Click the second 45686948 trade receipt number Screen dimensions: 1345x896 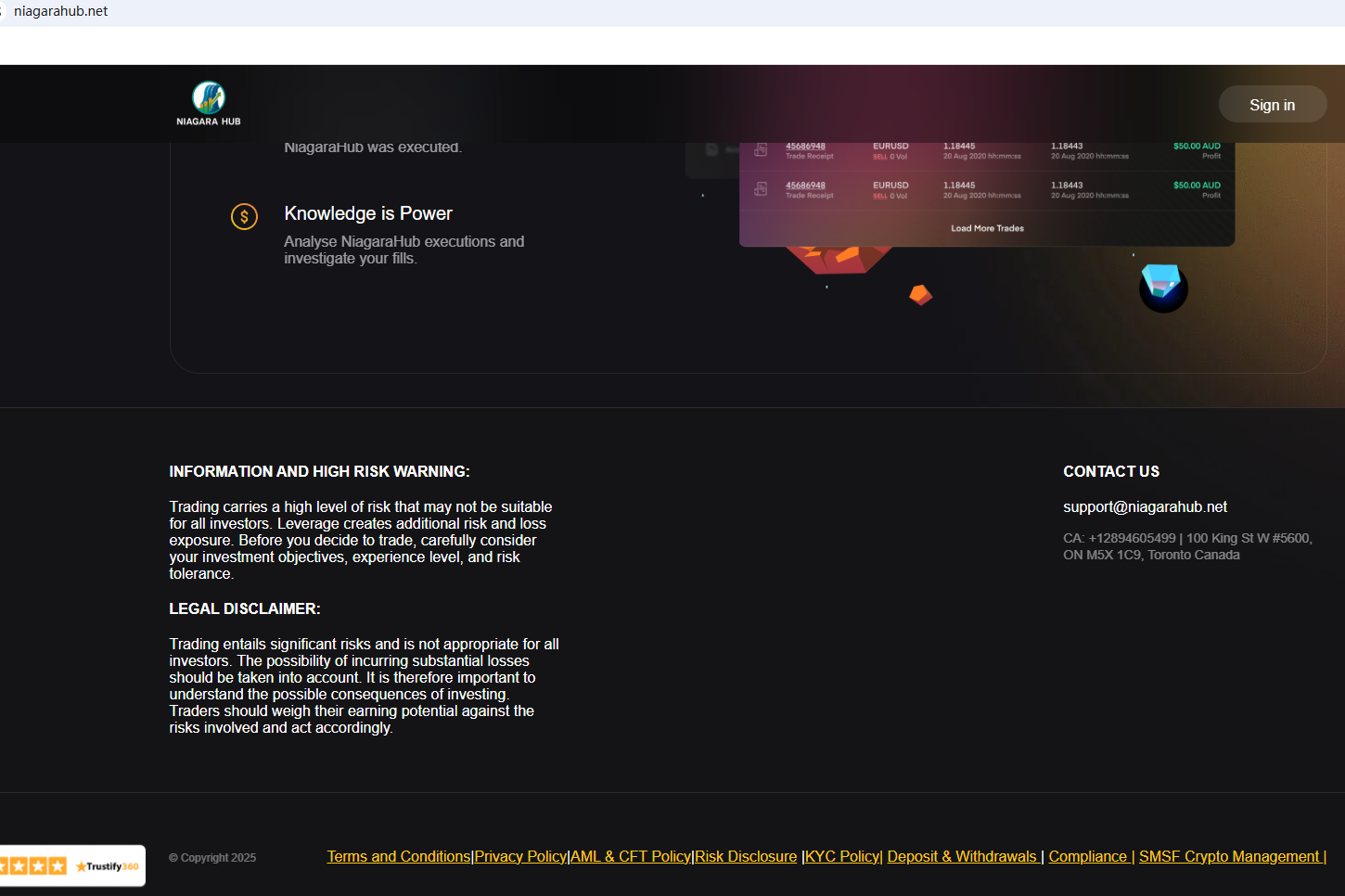tap(805, 186)
